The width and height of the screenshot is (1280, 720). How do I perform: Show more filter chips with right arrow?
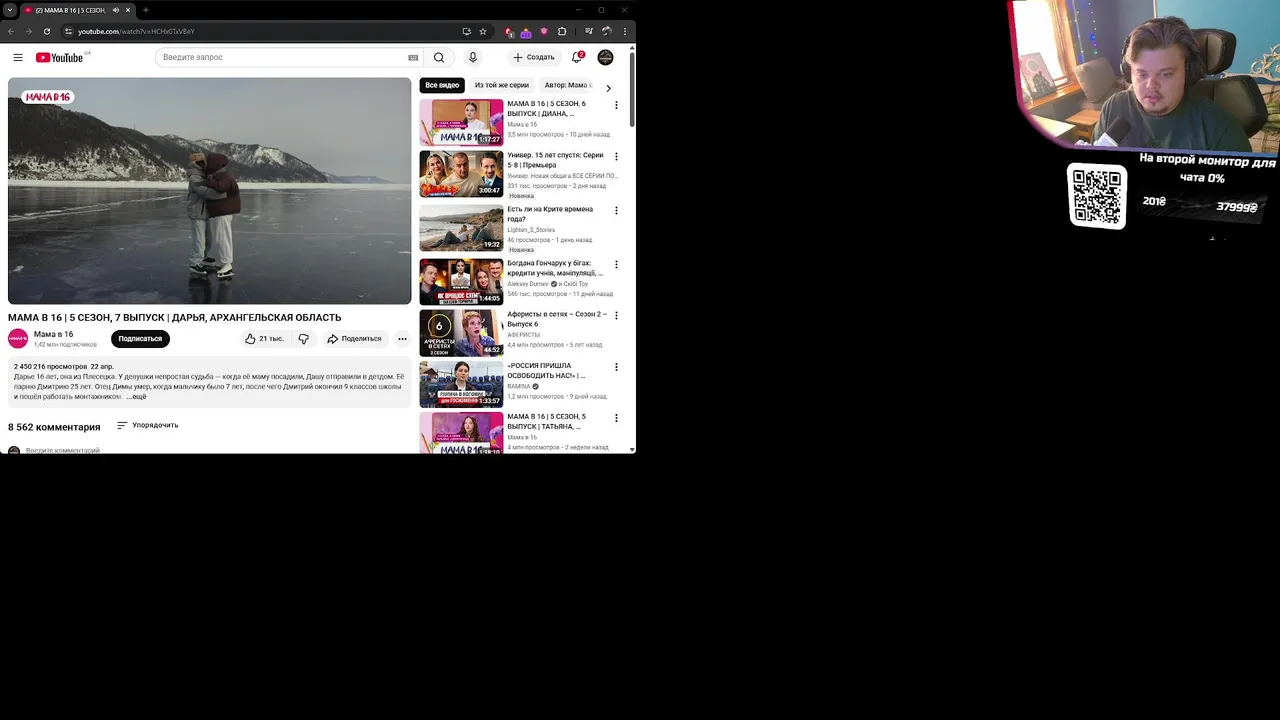(x=608, y=88)
